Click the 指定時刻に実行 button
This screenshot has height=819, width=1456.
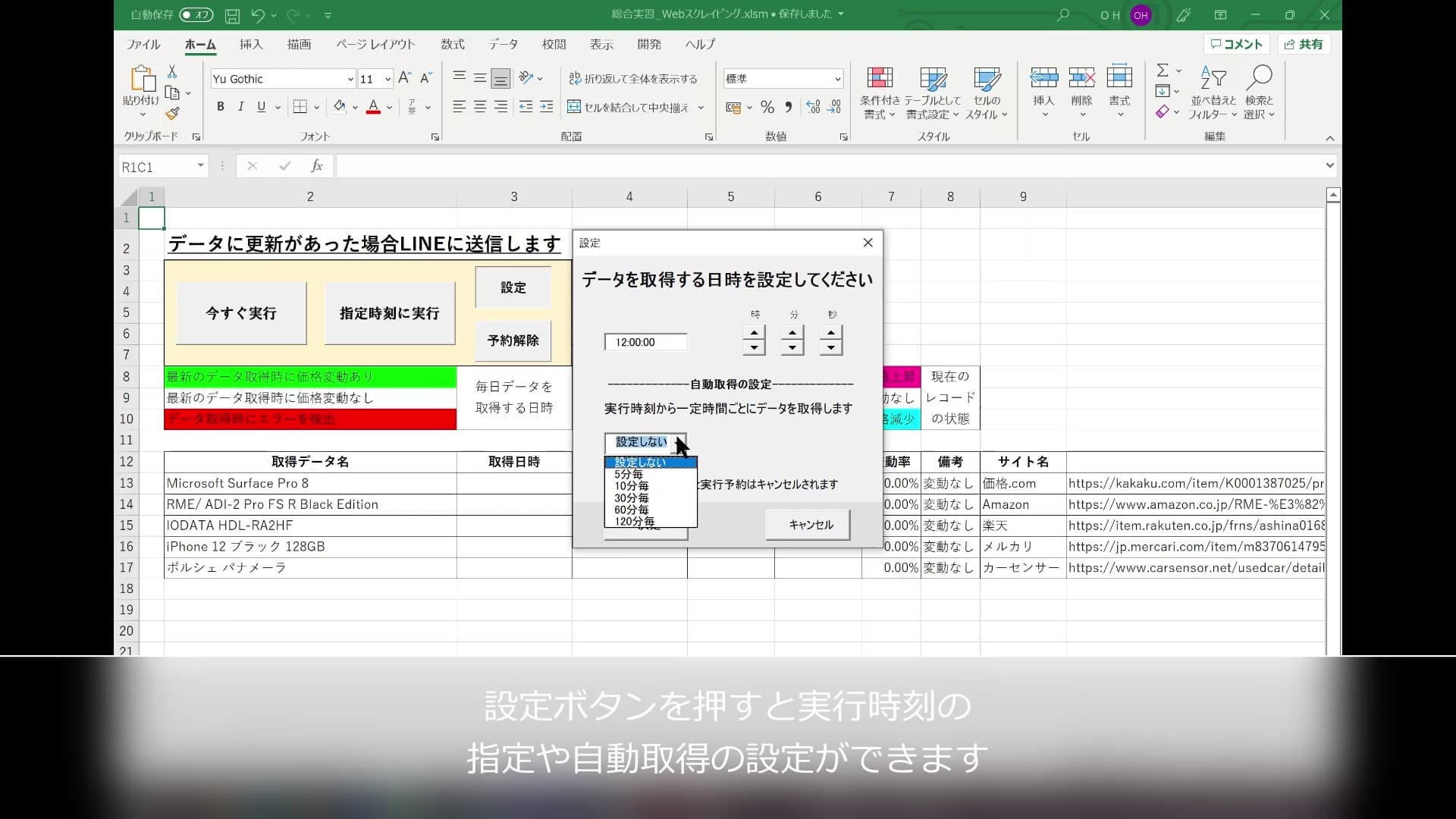point(390,313)
